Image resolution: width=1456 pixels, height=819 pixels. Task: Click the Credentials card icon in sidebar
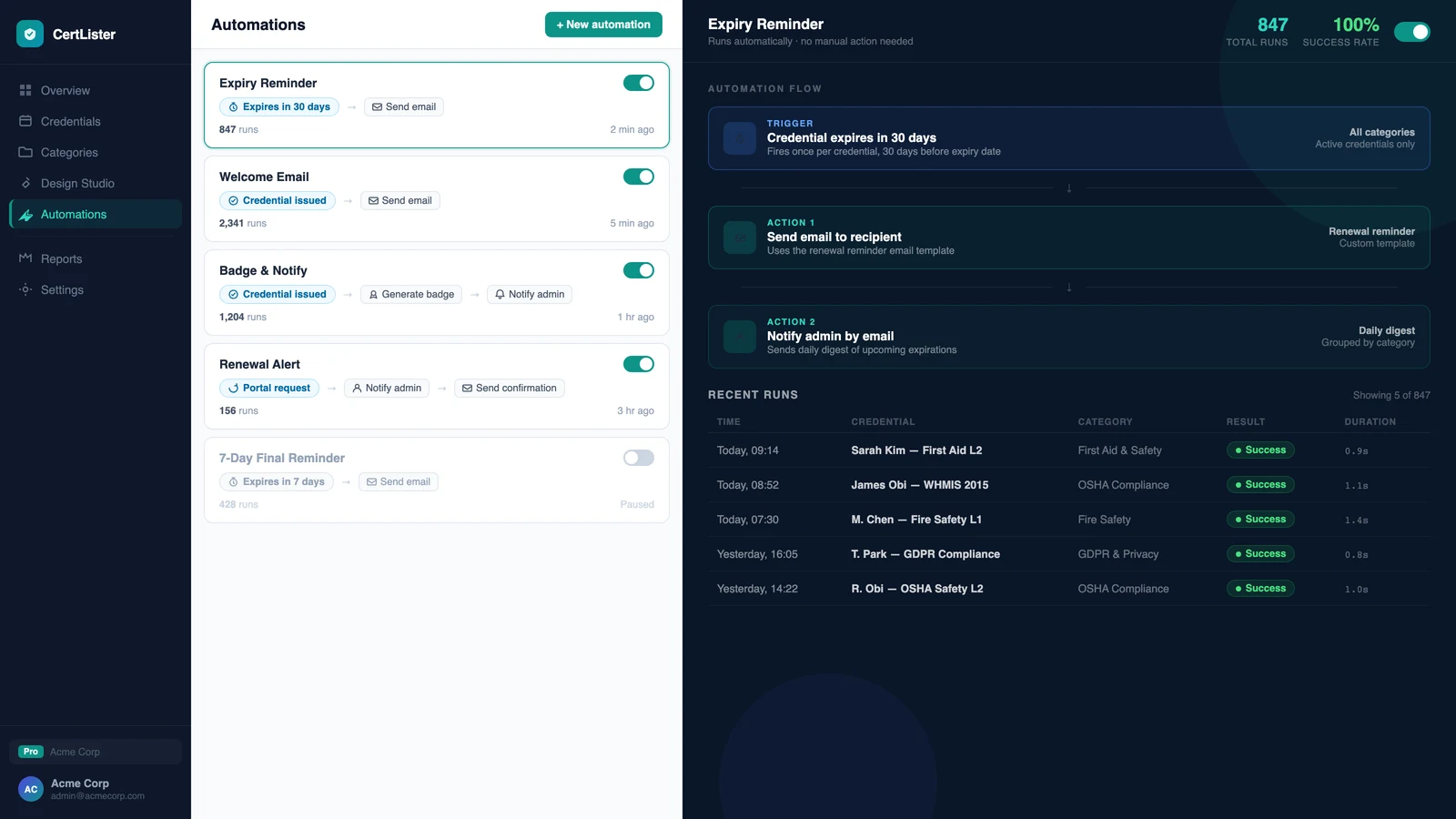point(25,121)
